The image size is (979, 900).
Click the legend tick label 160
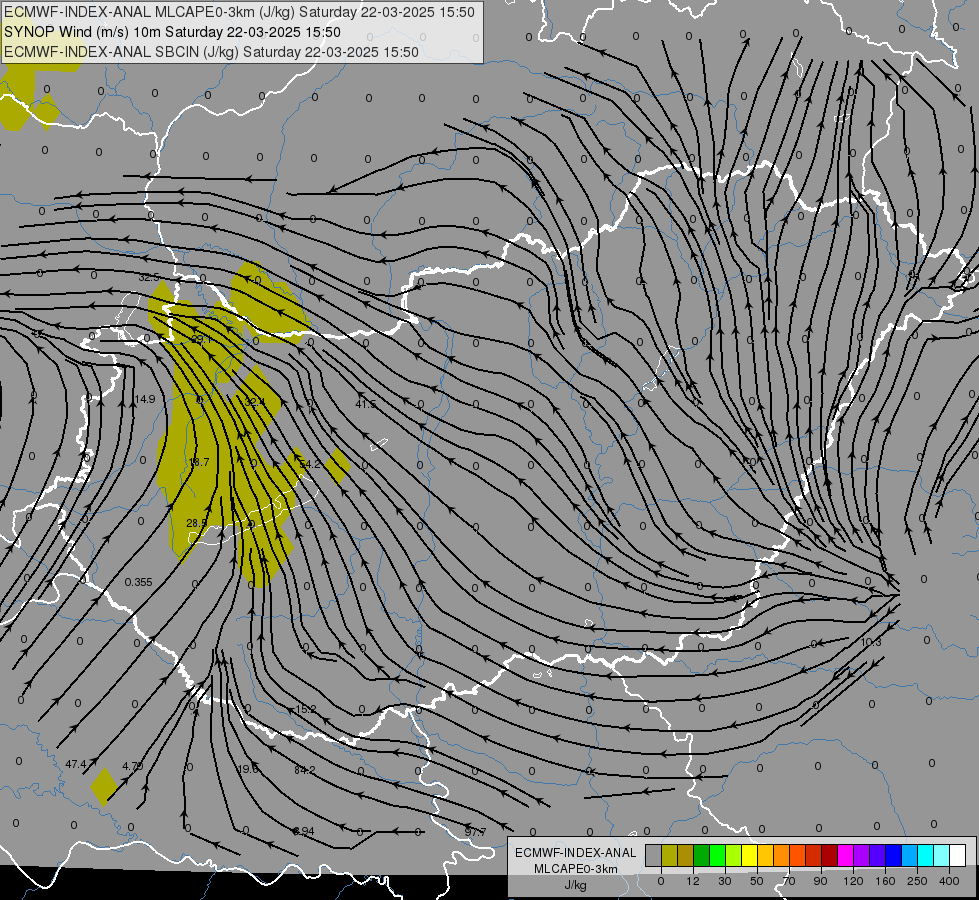[885, 881]
